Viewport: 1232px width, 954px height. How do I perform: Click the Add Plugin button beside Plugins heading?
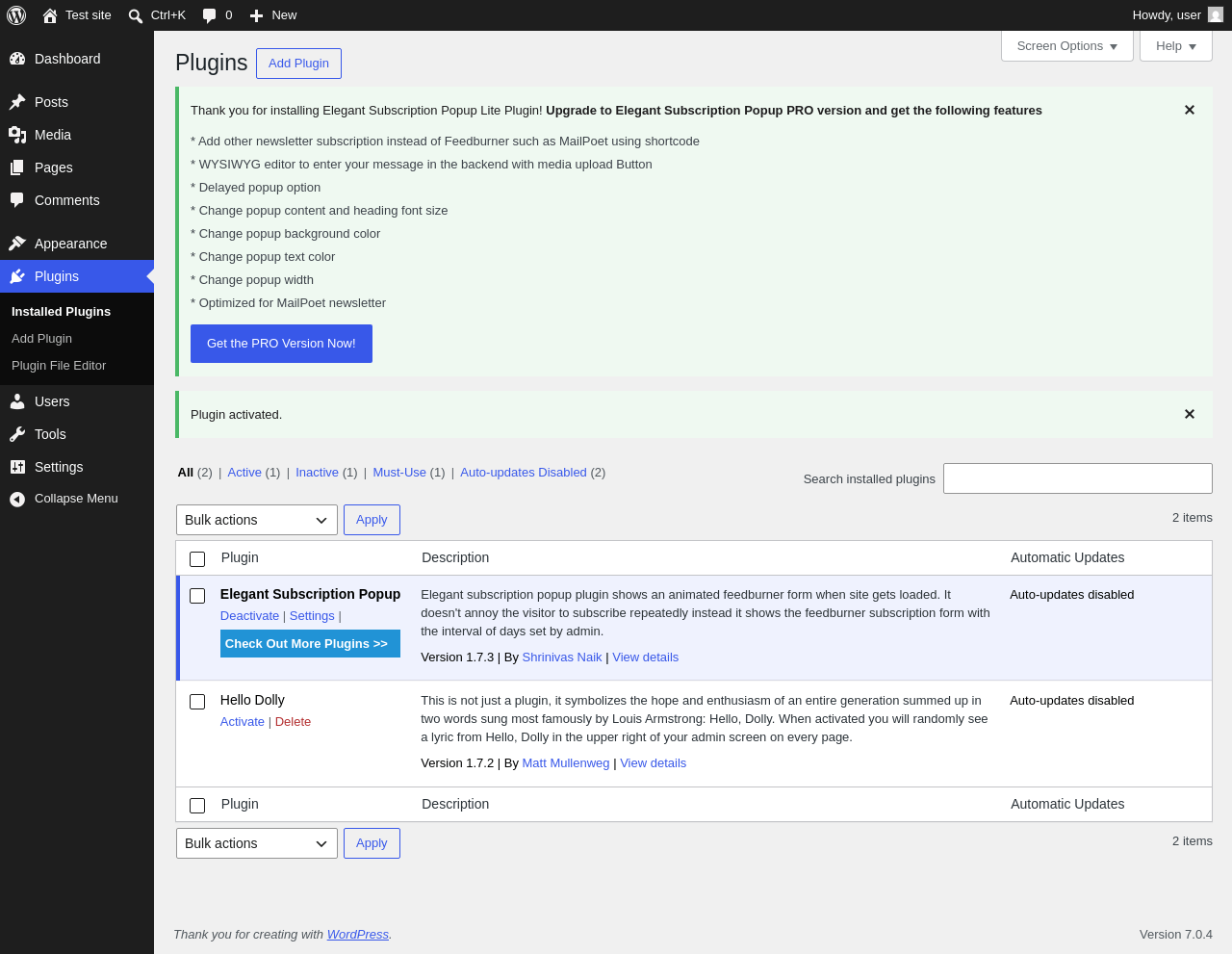tap(298, 64)
